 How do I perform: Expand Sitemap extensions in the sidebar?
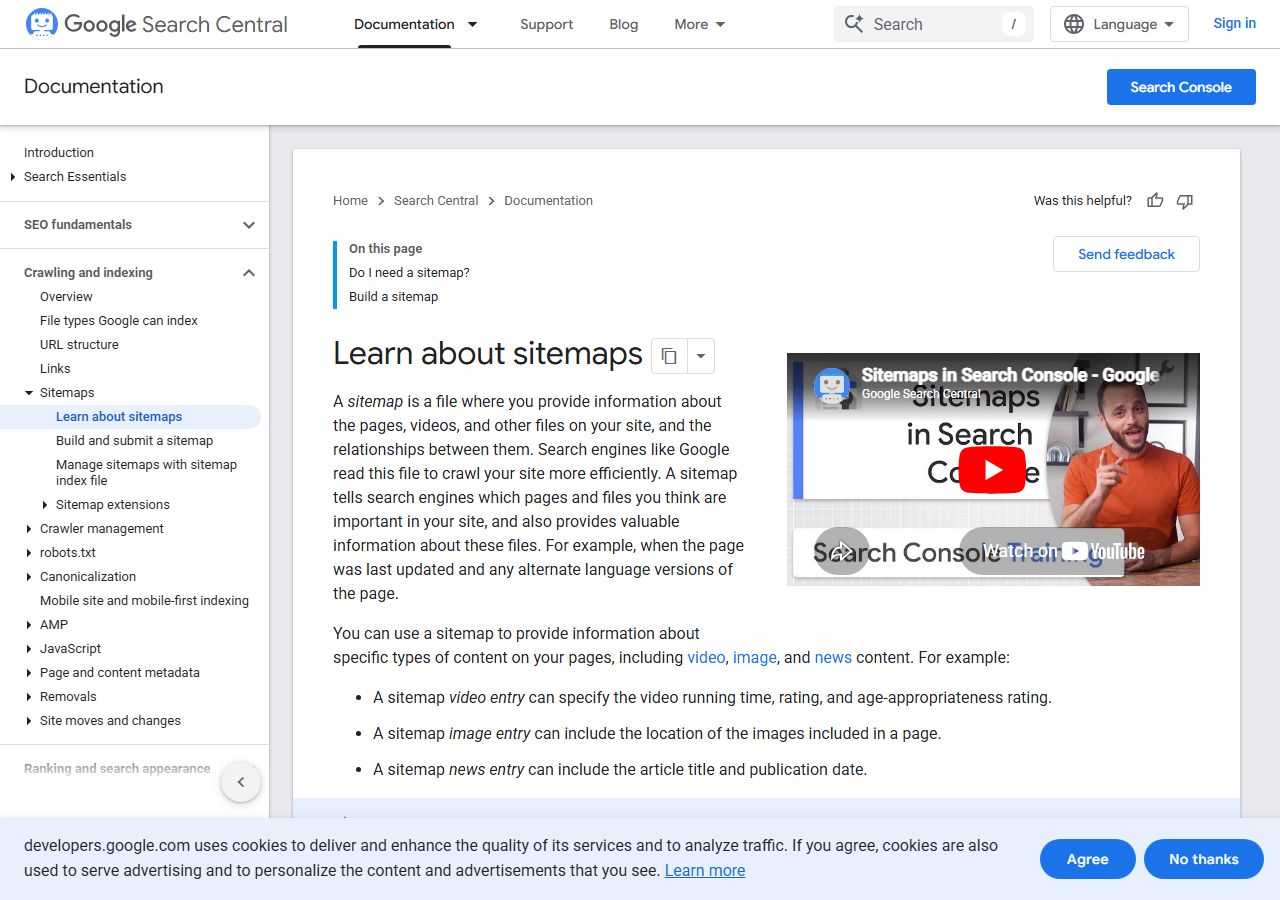pos(45,505)
